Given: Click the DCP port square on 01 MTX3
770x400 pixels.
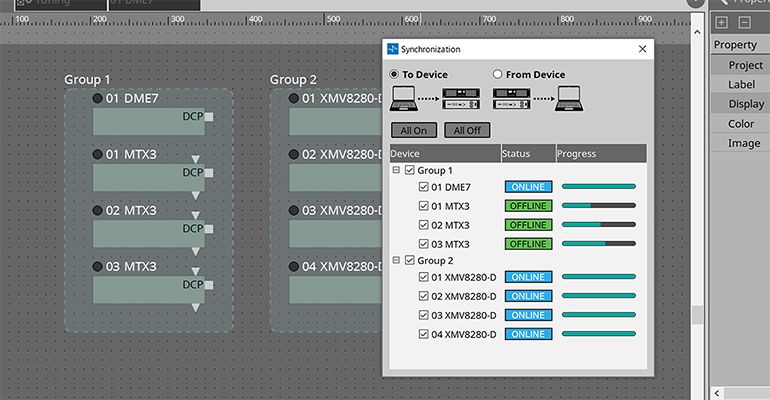Looking at the screenshot, I should click(209, 173).
